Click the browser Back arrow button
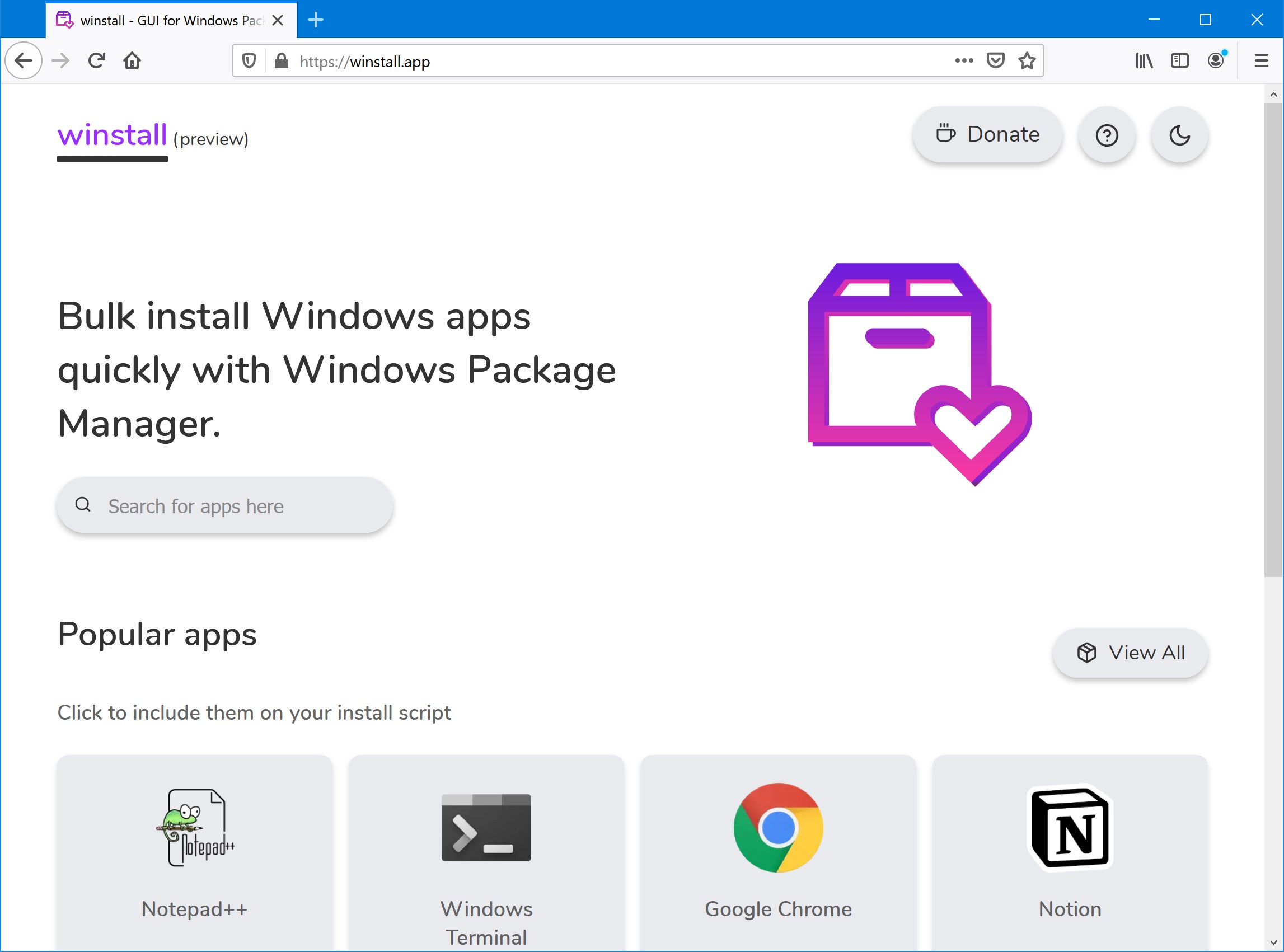This screenshot has height=952, width=1284. click(x=24, y=60)
